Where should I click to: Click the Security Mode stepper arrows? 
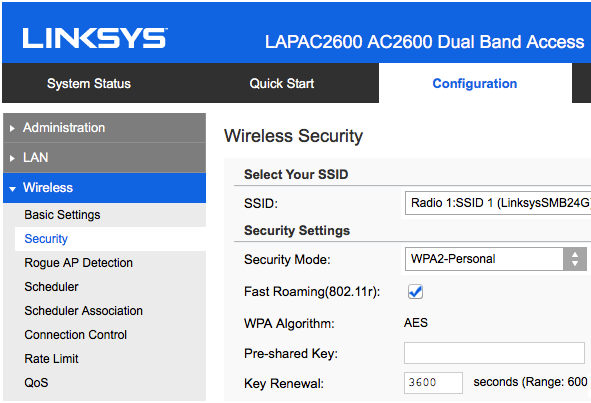coord(575,259)
